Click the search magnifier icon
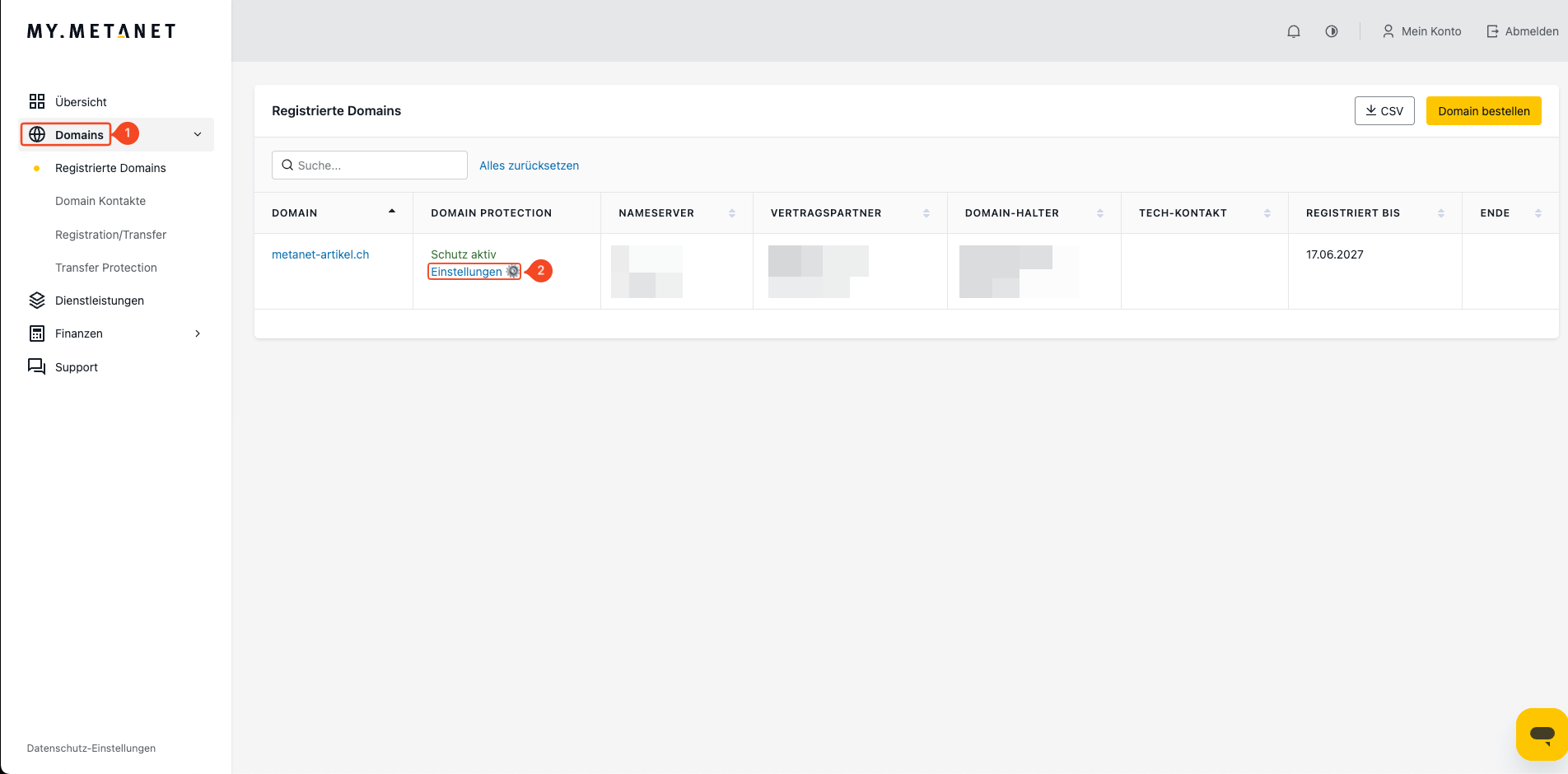 coord(287,166)
